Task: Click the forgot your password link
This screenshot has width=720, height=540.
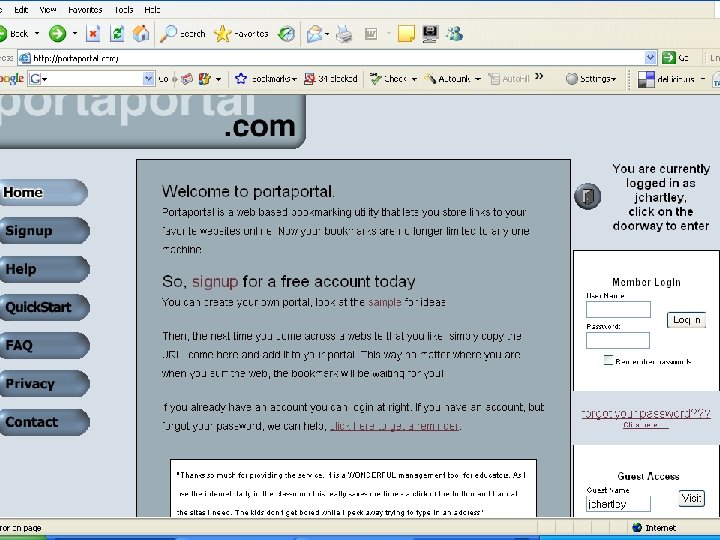Action: (x=646, y=414)
